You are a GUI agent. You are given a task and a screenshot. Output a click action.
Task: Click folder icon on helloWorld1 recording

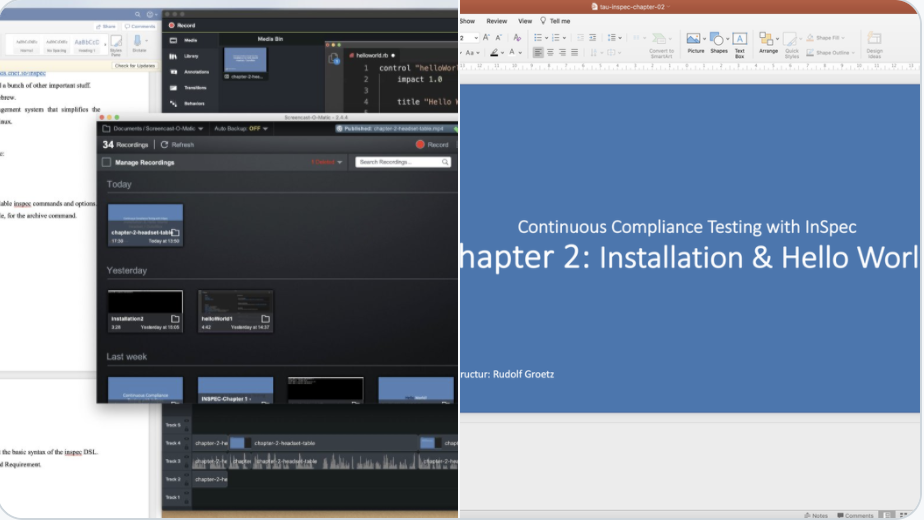point(265,318)
